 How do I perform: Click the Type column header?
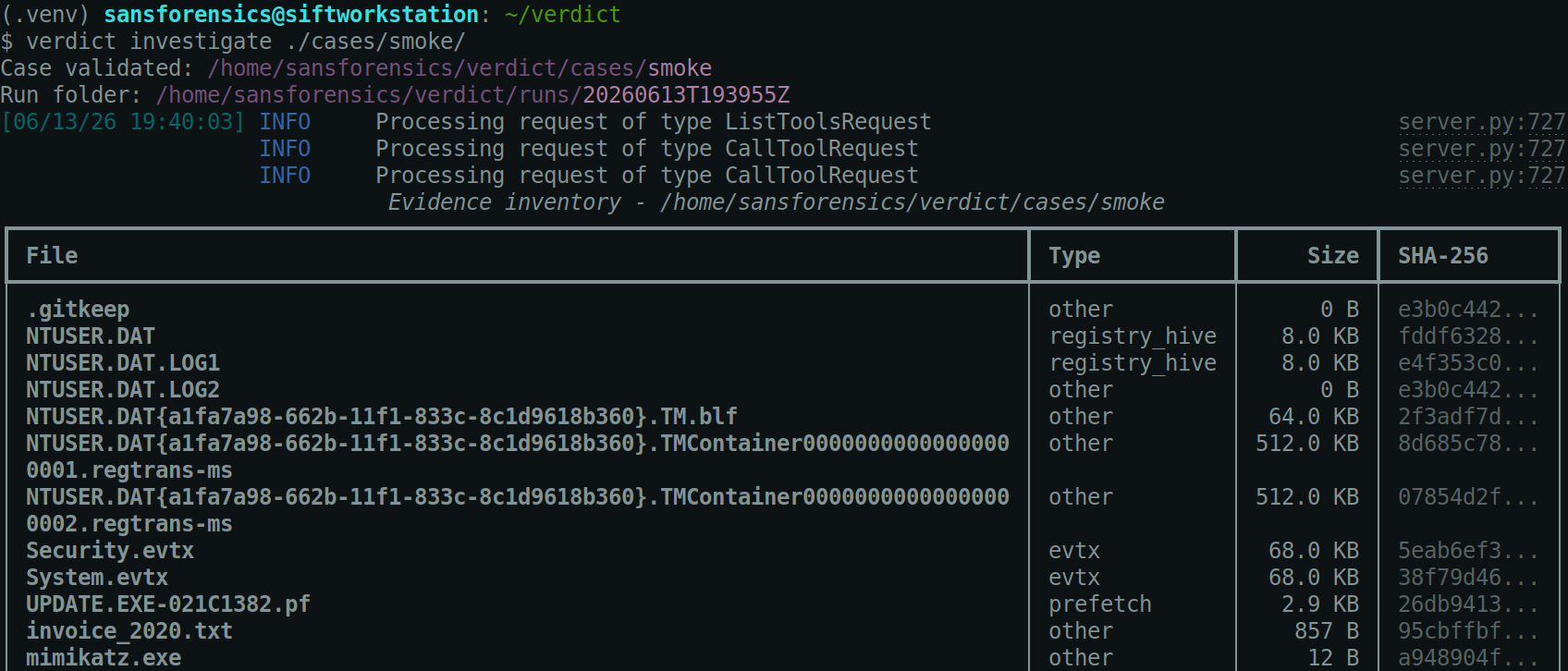(1074, 256)
